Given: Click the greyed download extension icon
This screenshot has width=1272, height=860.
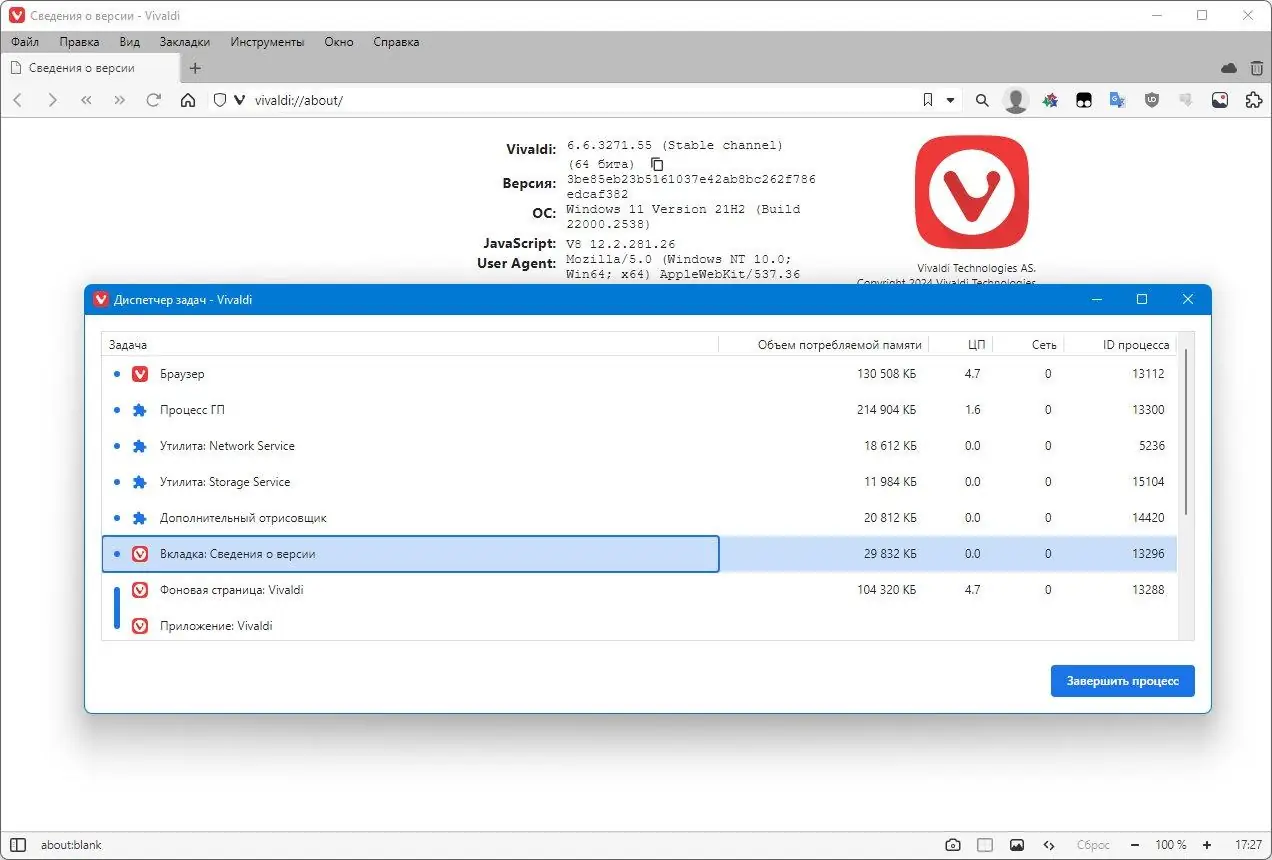Looking at the screenshot, I should (x=1186, y=100).
